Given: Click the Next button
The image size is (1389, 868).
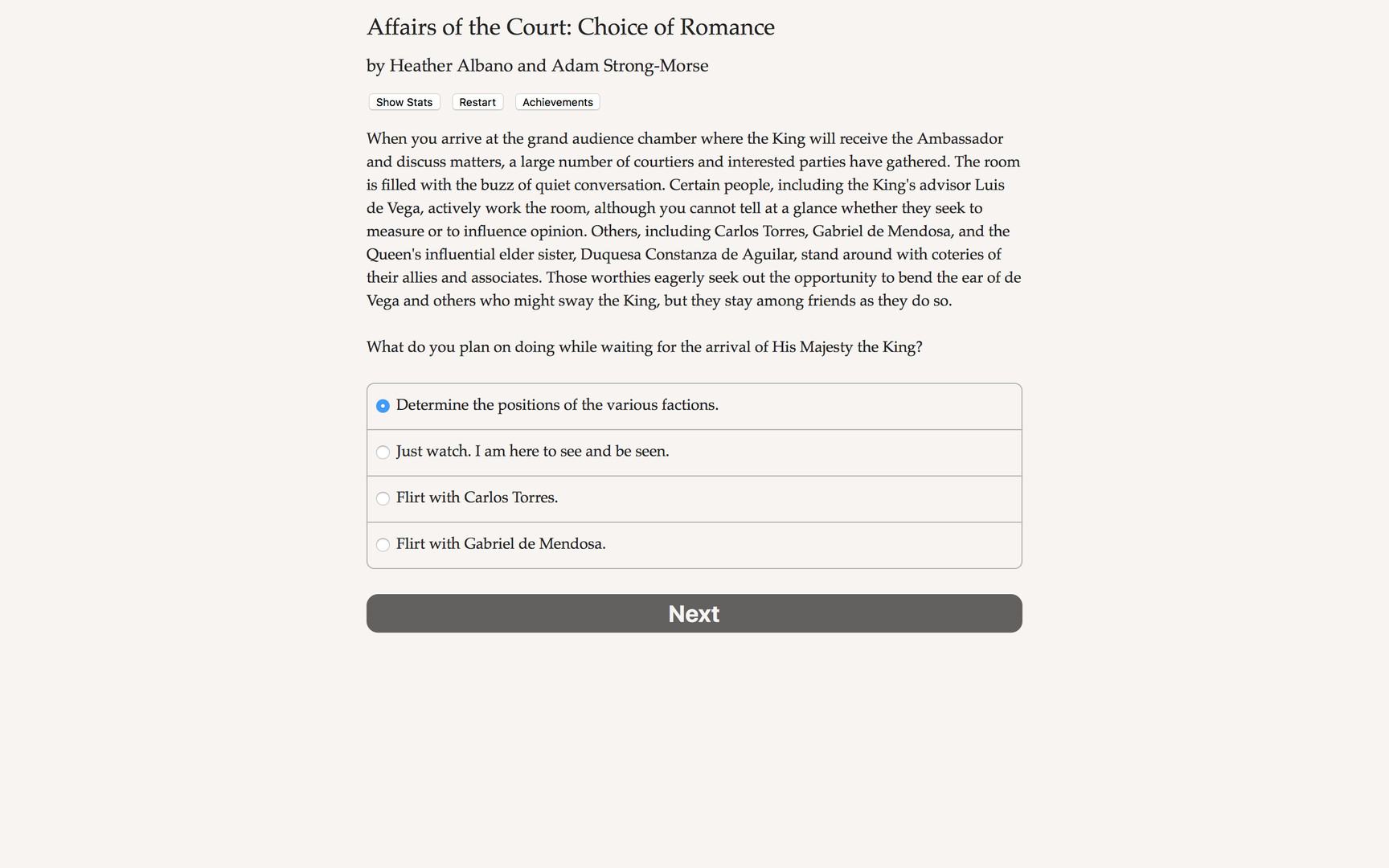Looking at the screenshot, I should coord(694,613).
